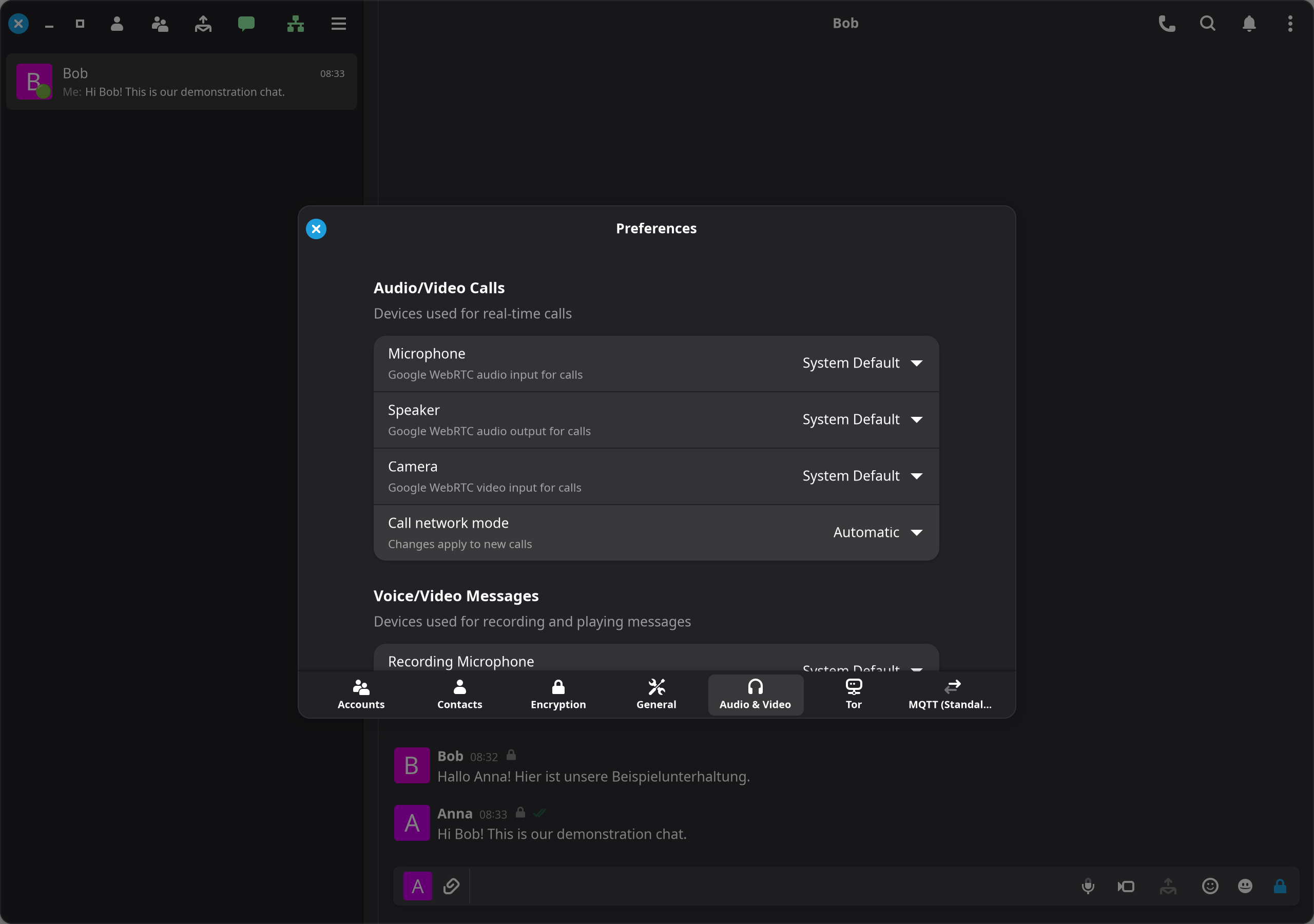Open the Recording Microphone dropdown
The image size is (1314, 924).
click(862, 667)
